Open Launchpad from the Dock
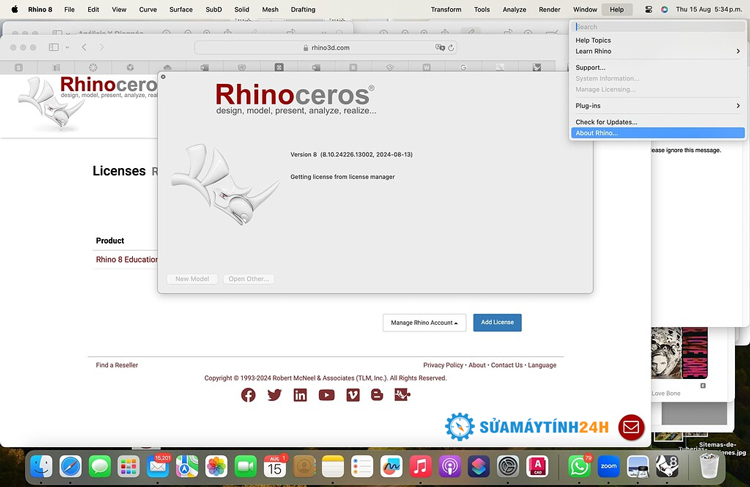Viewport: 750px width, 487px height. click(129, 466)
